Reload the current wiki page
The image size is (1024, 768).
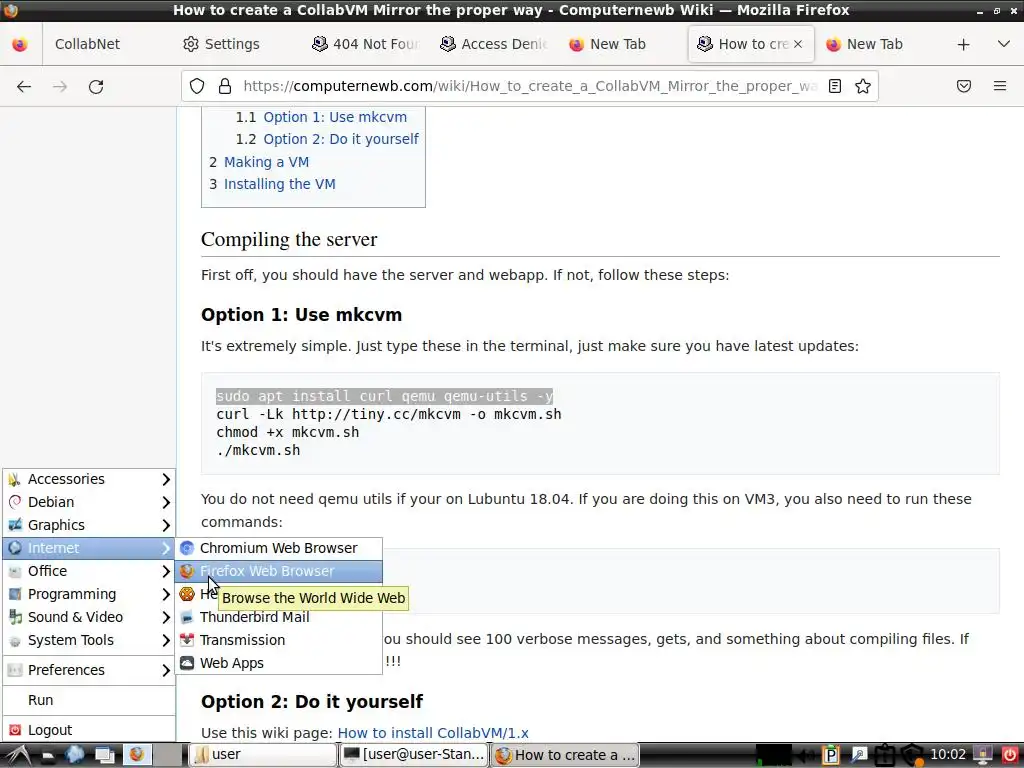click(96, 86)
